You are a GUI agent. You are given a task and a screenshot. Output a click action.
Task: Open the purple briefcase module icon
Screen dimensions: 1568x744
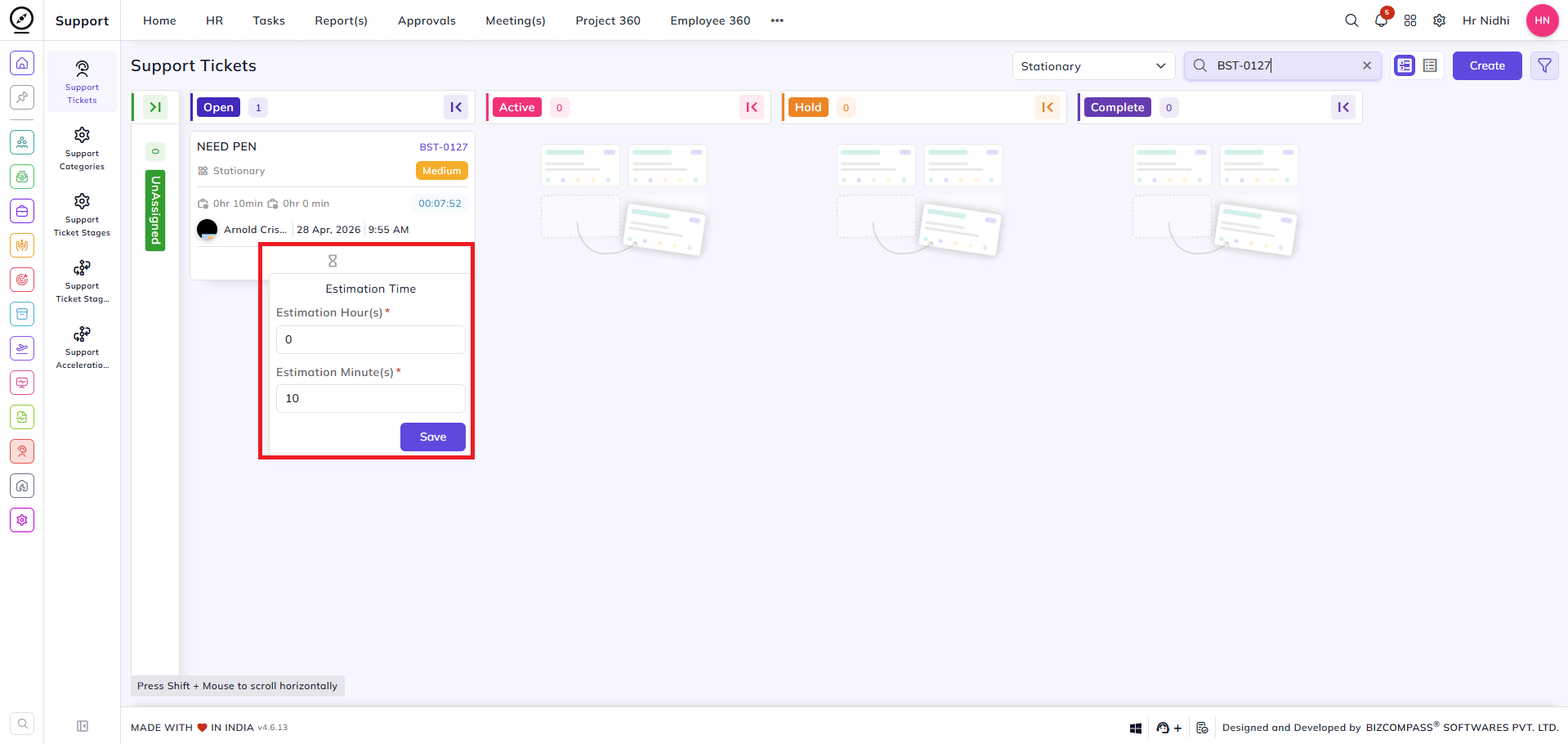22,211
